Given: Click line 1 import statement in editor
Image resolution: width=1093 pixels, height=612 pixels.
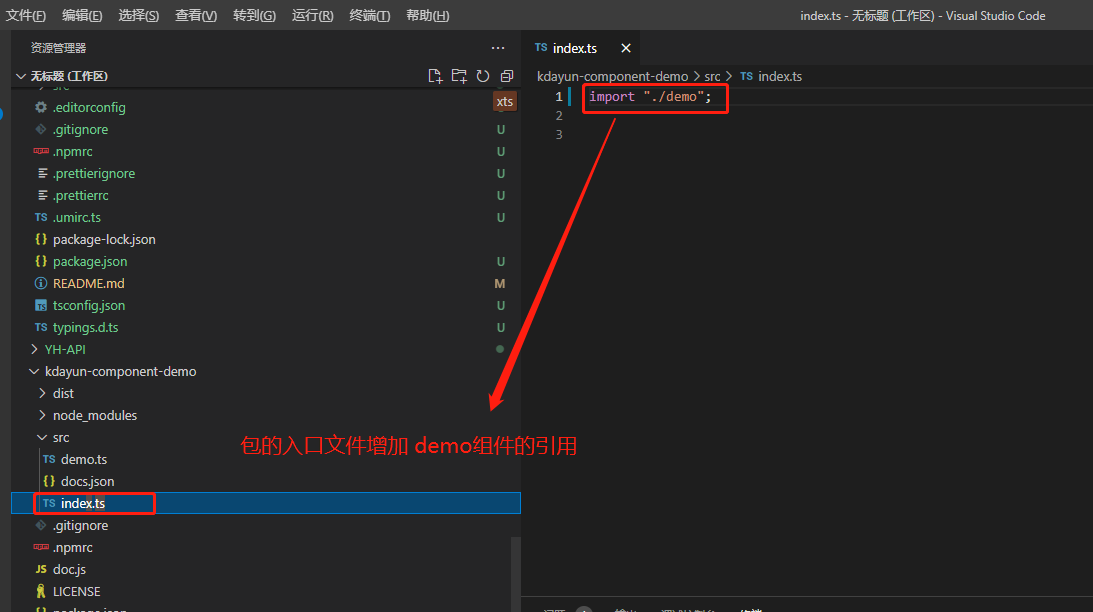Looking at the screenshot, I should coord(650,97).
